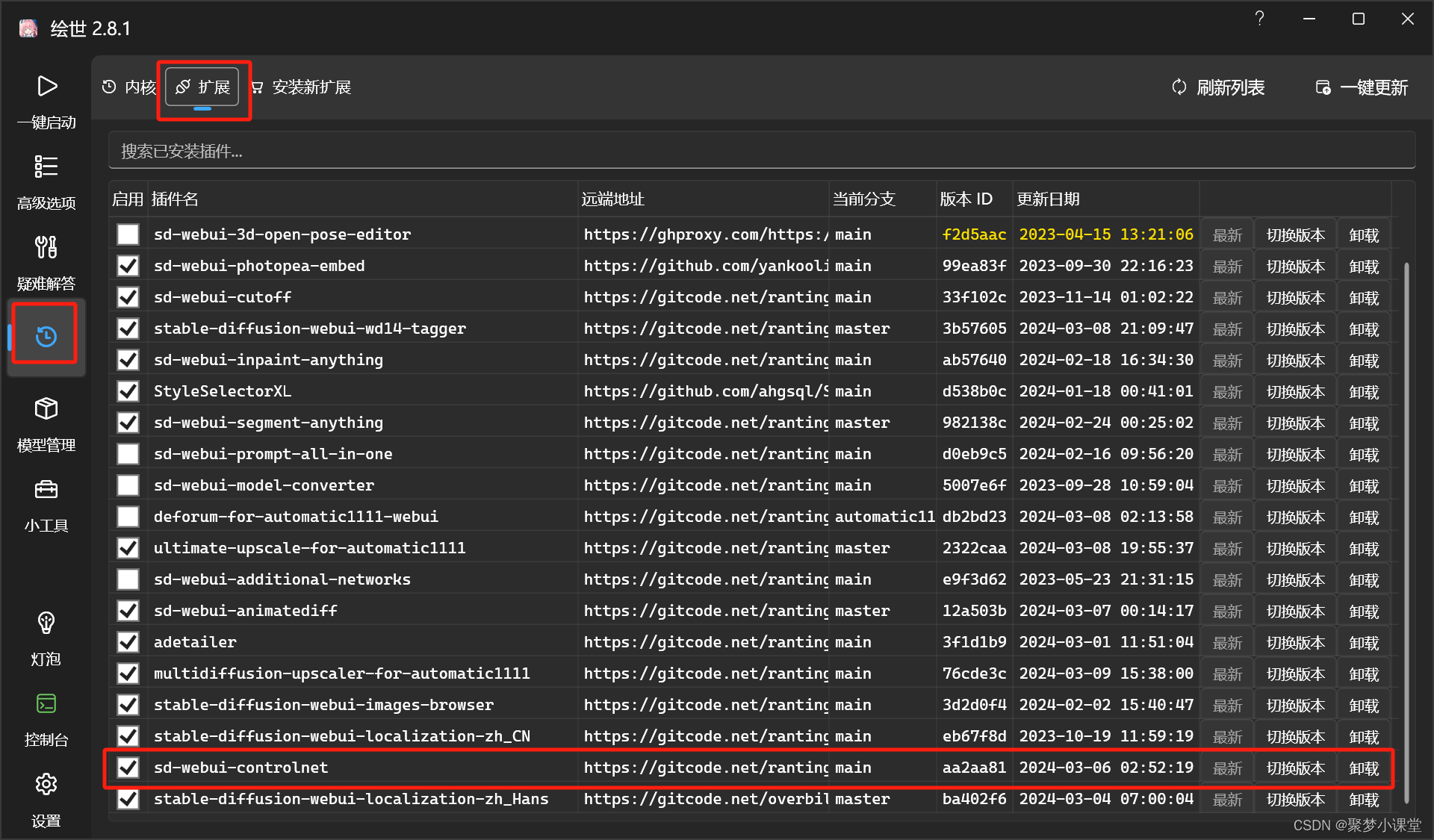Open 疑难解答 tools icon in sidebar

[x=46, y=246]
